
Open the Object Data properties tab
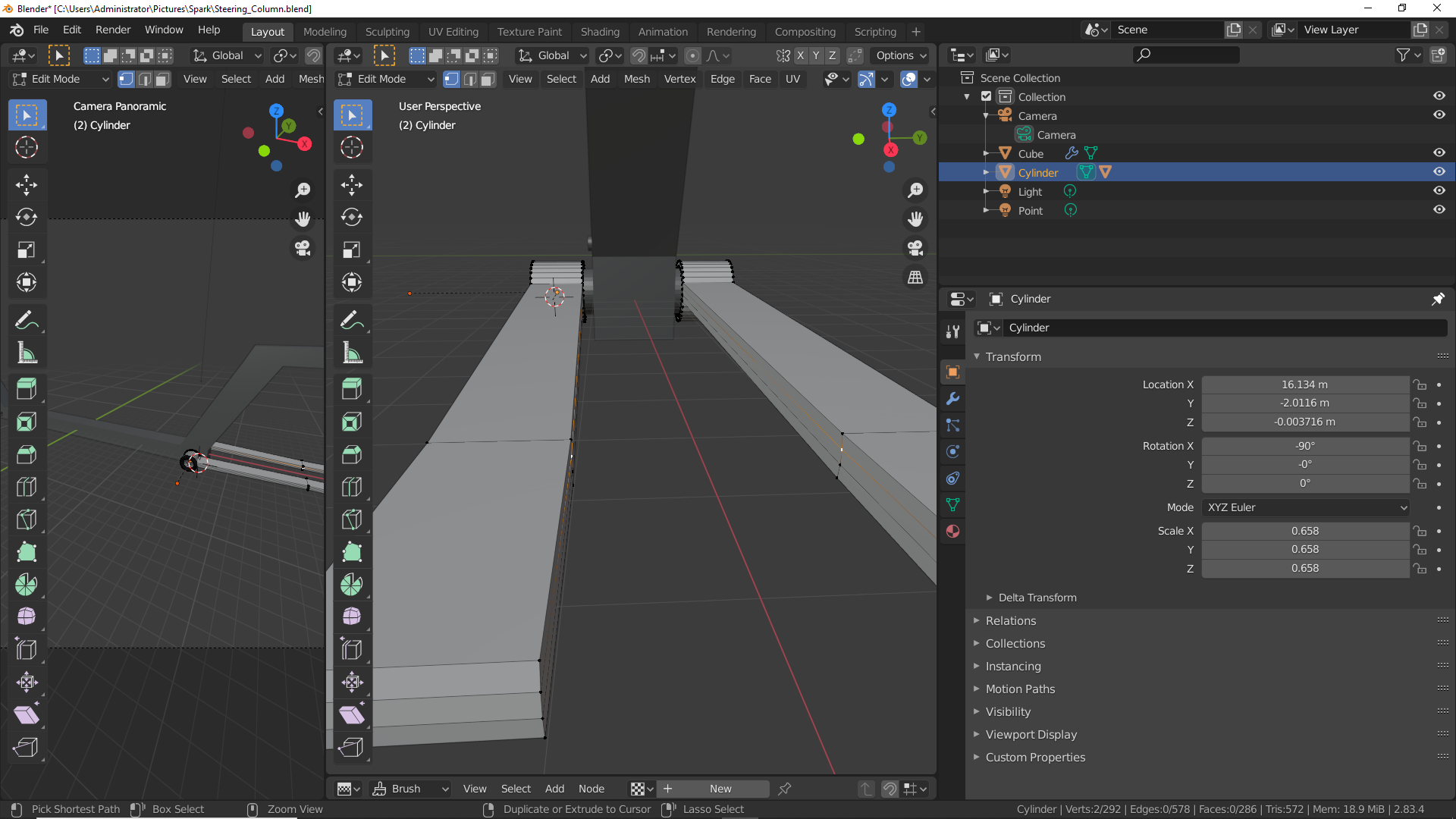pyautogui.click(x=952, y=505)
